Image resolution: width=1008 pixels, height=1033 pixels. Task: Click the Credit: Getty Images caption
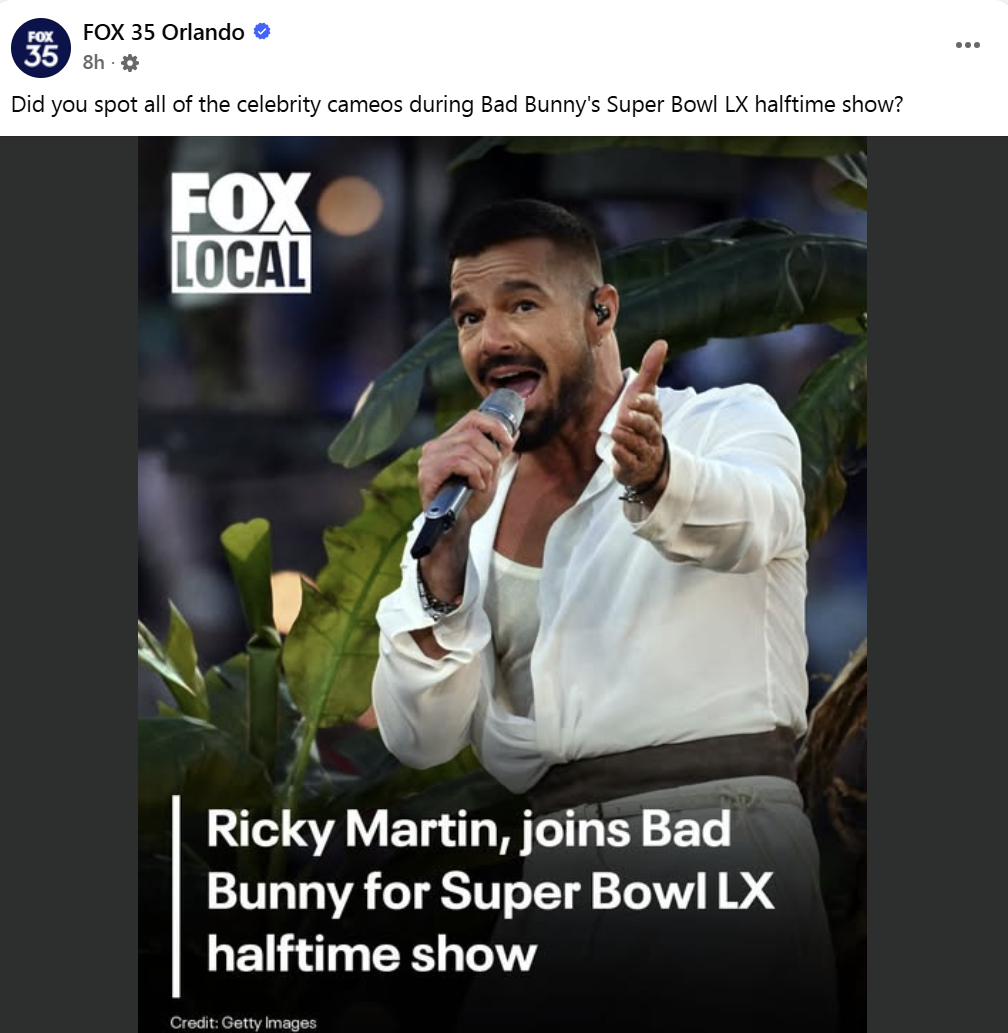(243, 1023)
